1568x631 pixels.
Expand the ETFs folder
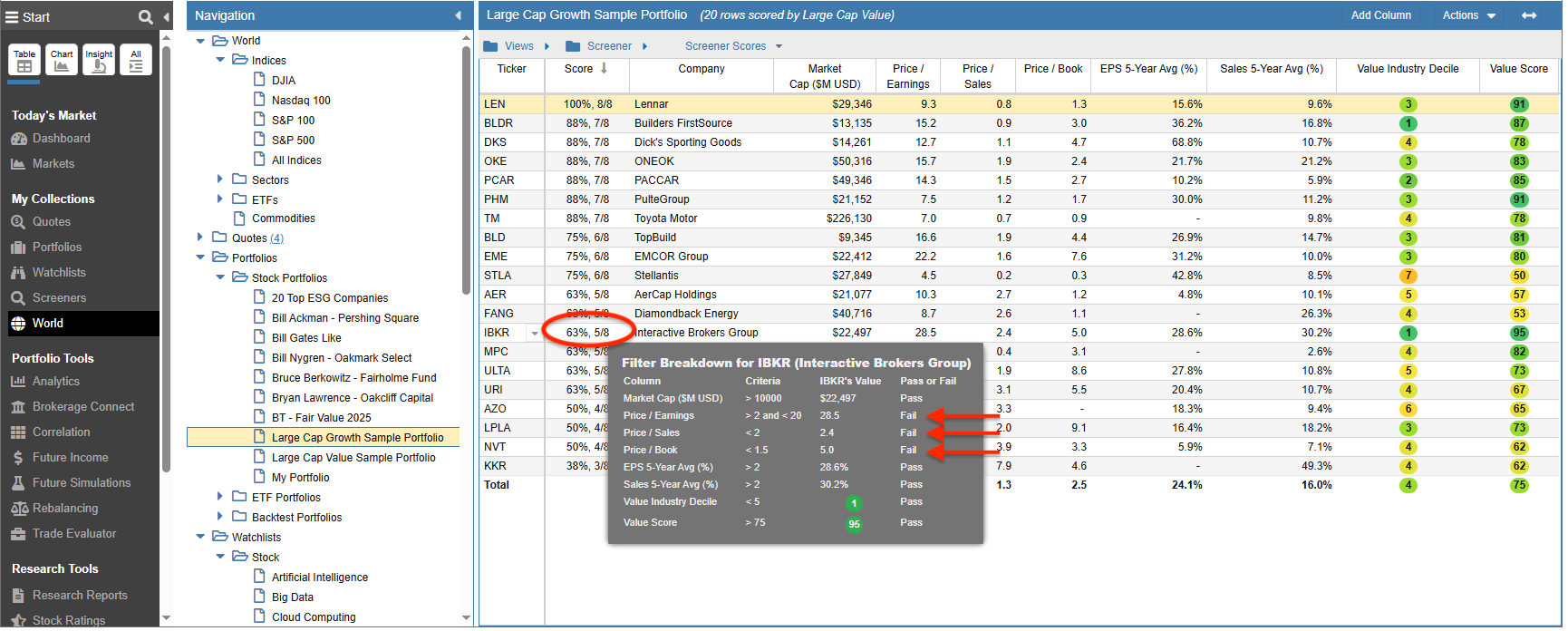tap(220, 199)
